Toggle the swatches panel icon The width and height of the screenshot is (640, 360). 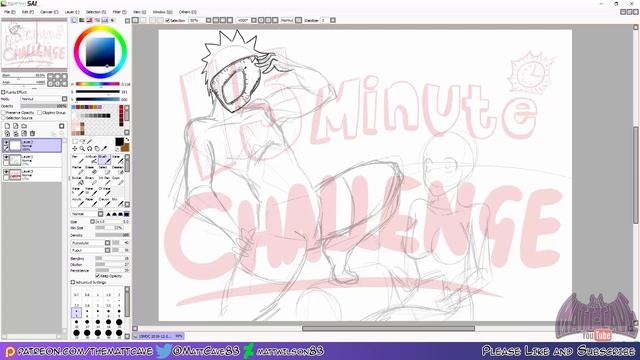(105, 20)
